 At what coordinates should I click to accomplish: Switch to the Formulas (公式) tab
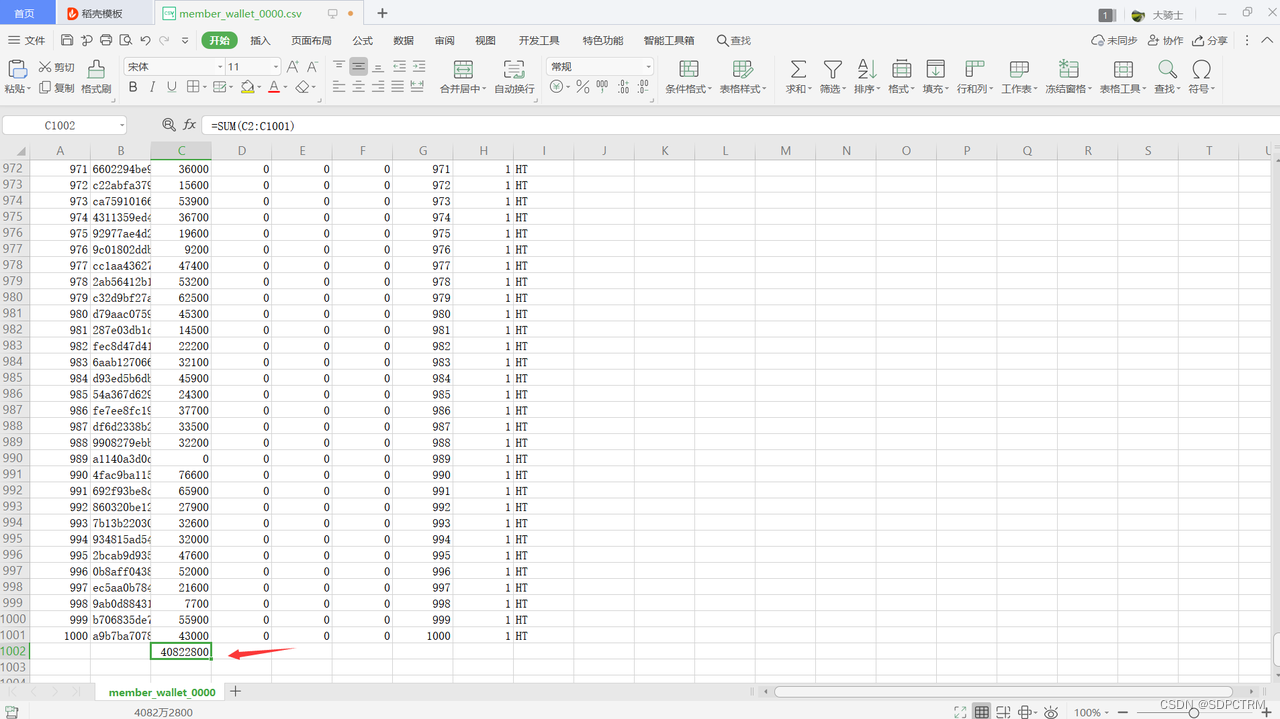pyautogui.click(x=362, y=40)
